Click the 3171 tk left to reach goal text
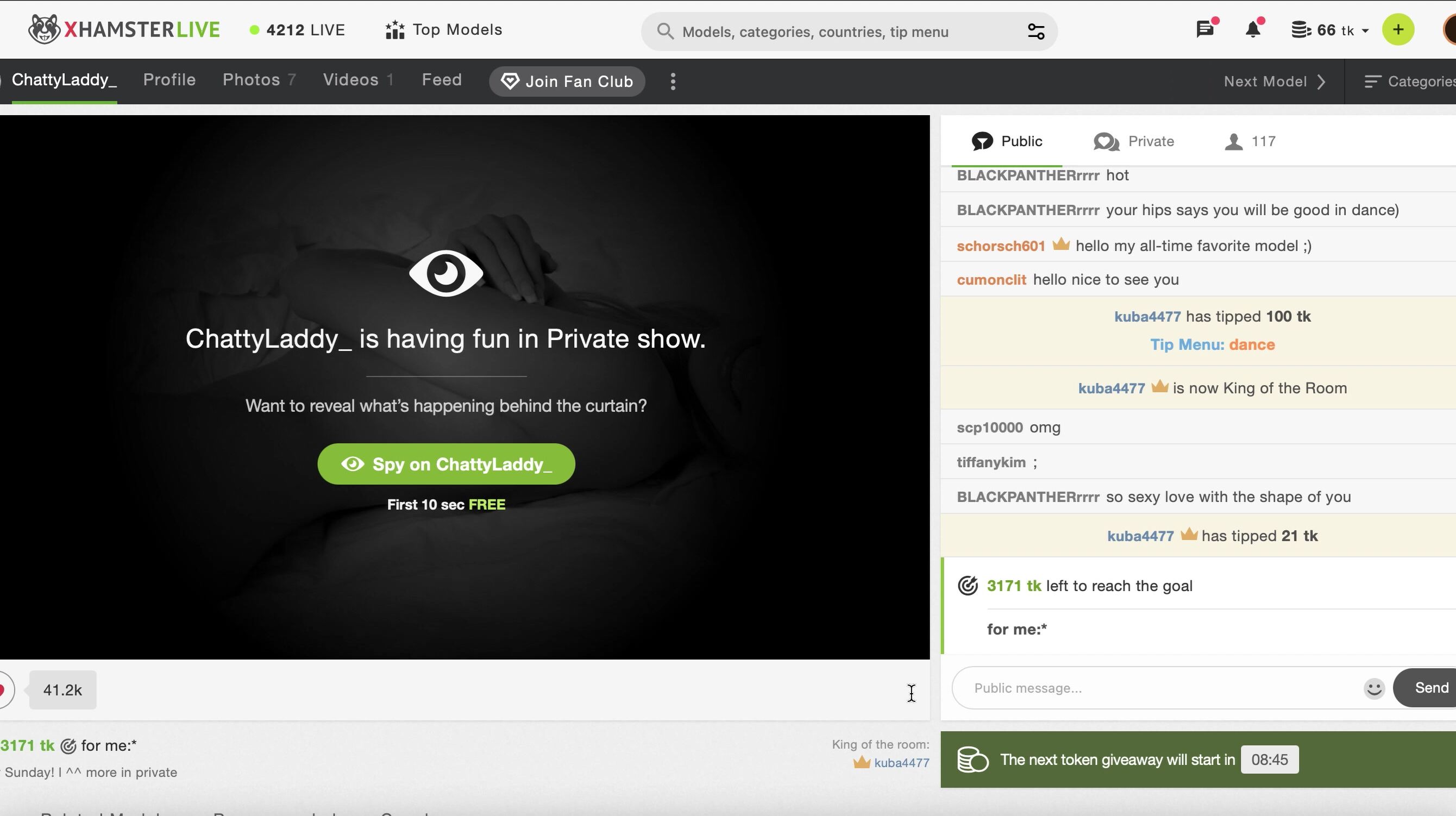This screenshot has width=1456, height=816. (x=1089, y=586)
